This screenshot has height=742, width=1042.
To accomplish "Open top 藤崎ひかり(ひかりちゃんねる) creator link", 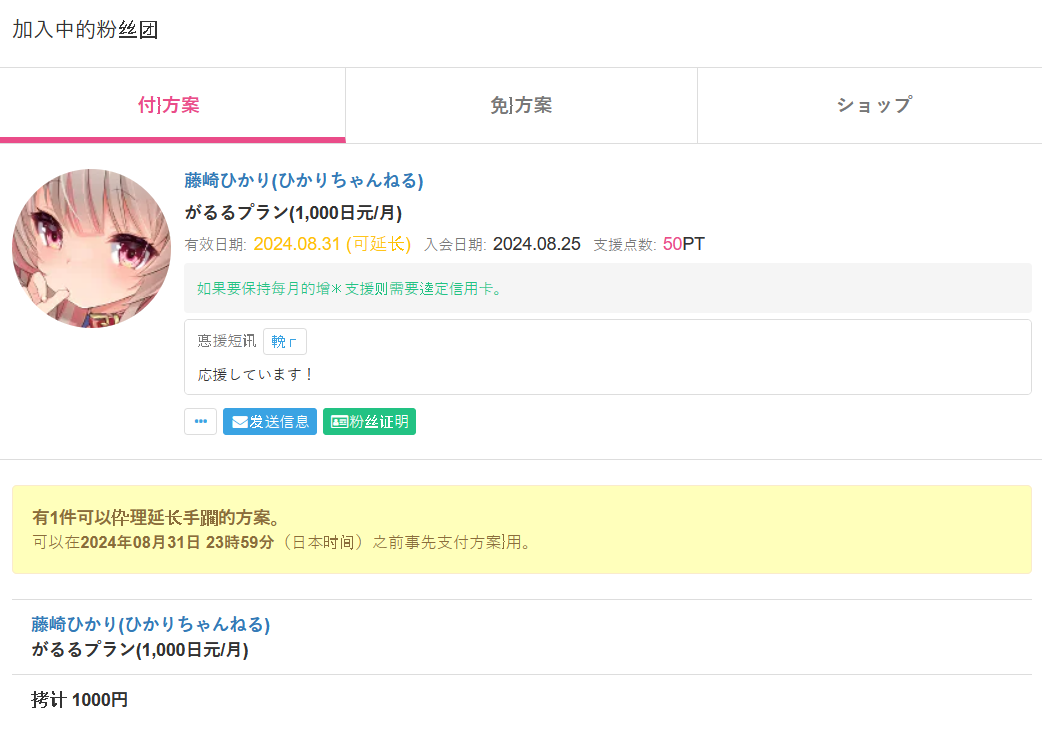I will [x=304, y=180].
